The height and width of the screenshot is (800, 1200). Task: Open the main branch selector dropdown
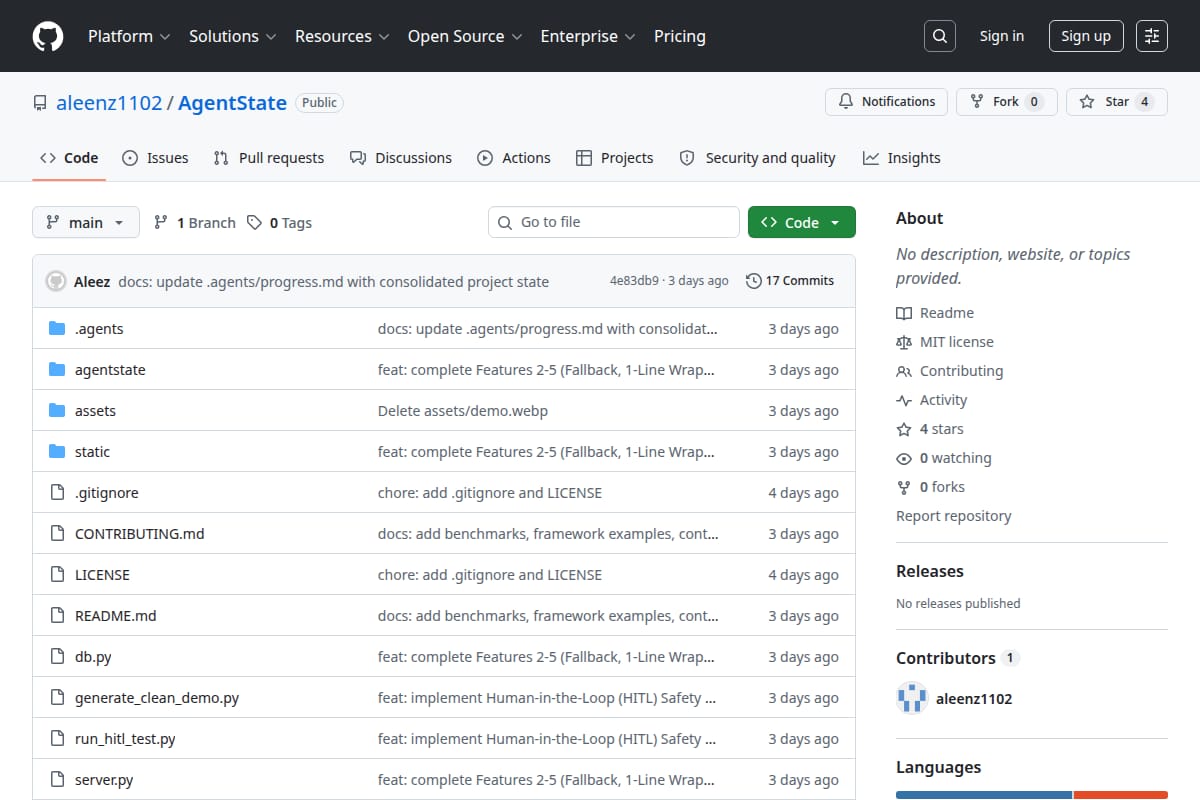coord(85,222)
